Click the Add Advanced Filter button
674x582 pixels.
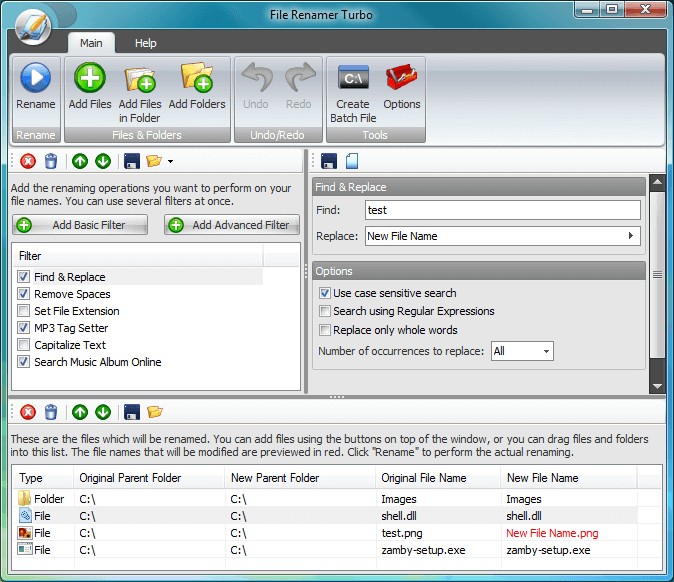(x=231, y=225)
